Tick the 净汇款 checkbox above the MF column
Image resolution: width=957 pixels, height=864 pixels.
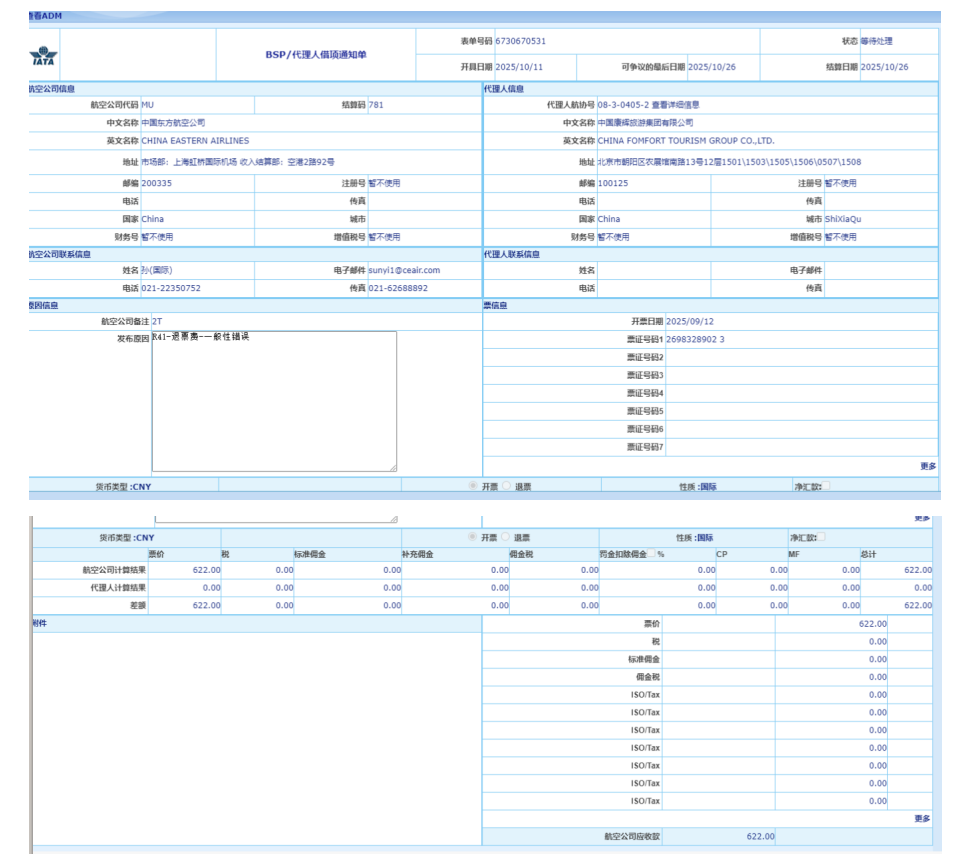pos(822,538)
